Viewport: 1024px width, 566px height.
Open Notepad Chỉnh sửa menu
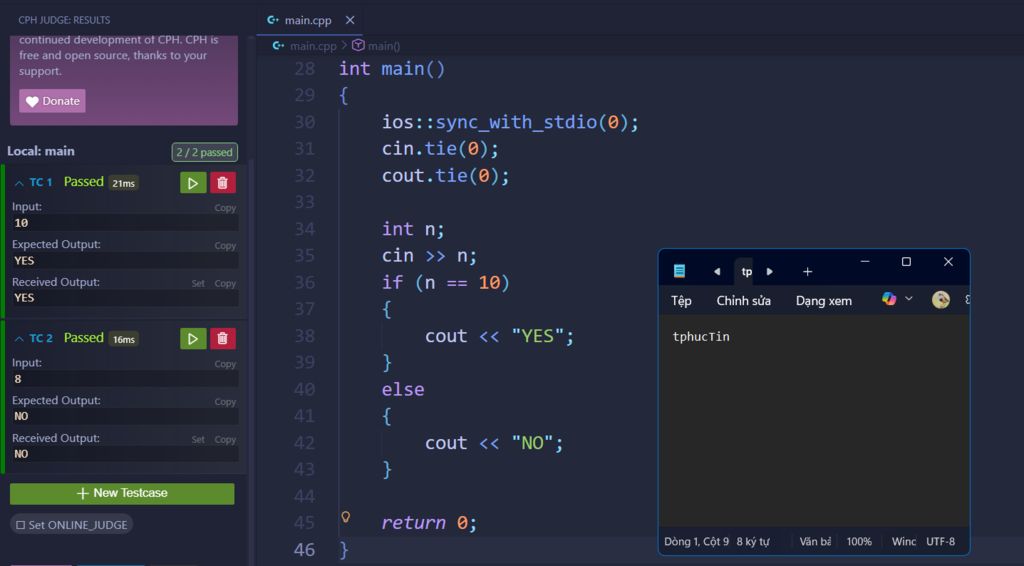743,301
